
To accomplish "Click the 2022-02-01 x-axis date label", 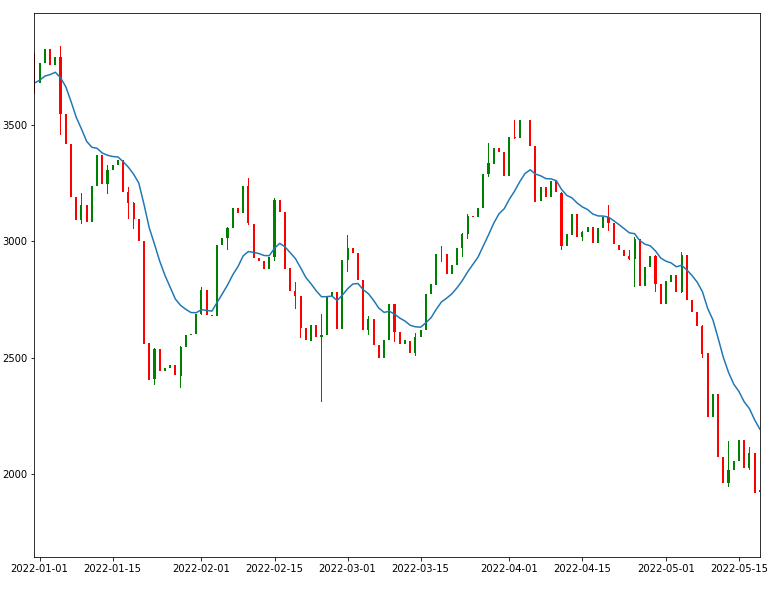I will click(201, 568).
